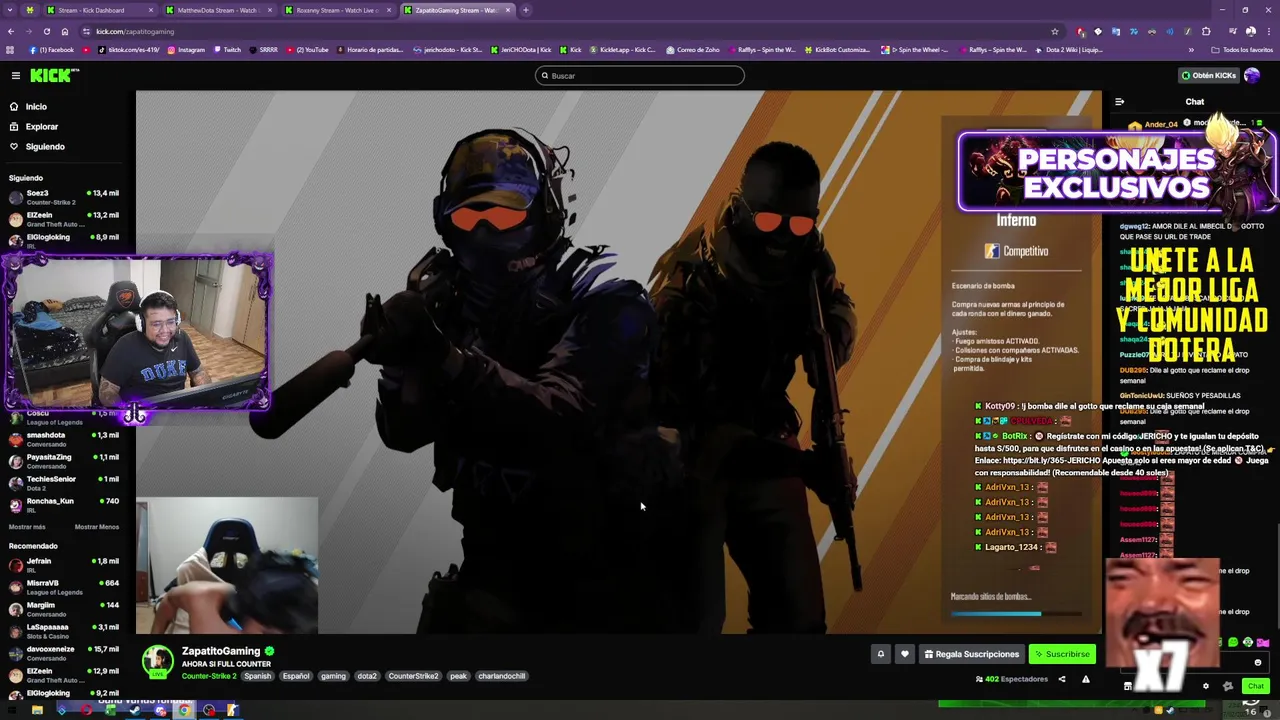Viewport: 1280px width, 720px height.
Task: Select the CounterStrike2 tag
Action: pyautogui.click(x=413, y=676)
